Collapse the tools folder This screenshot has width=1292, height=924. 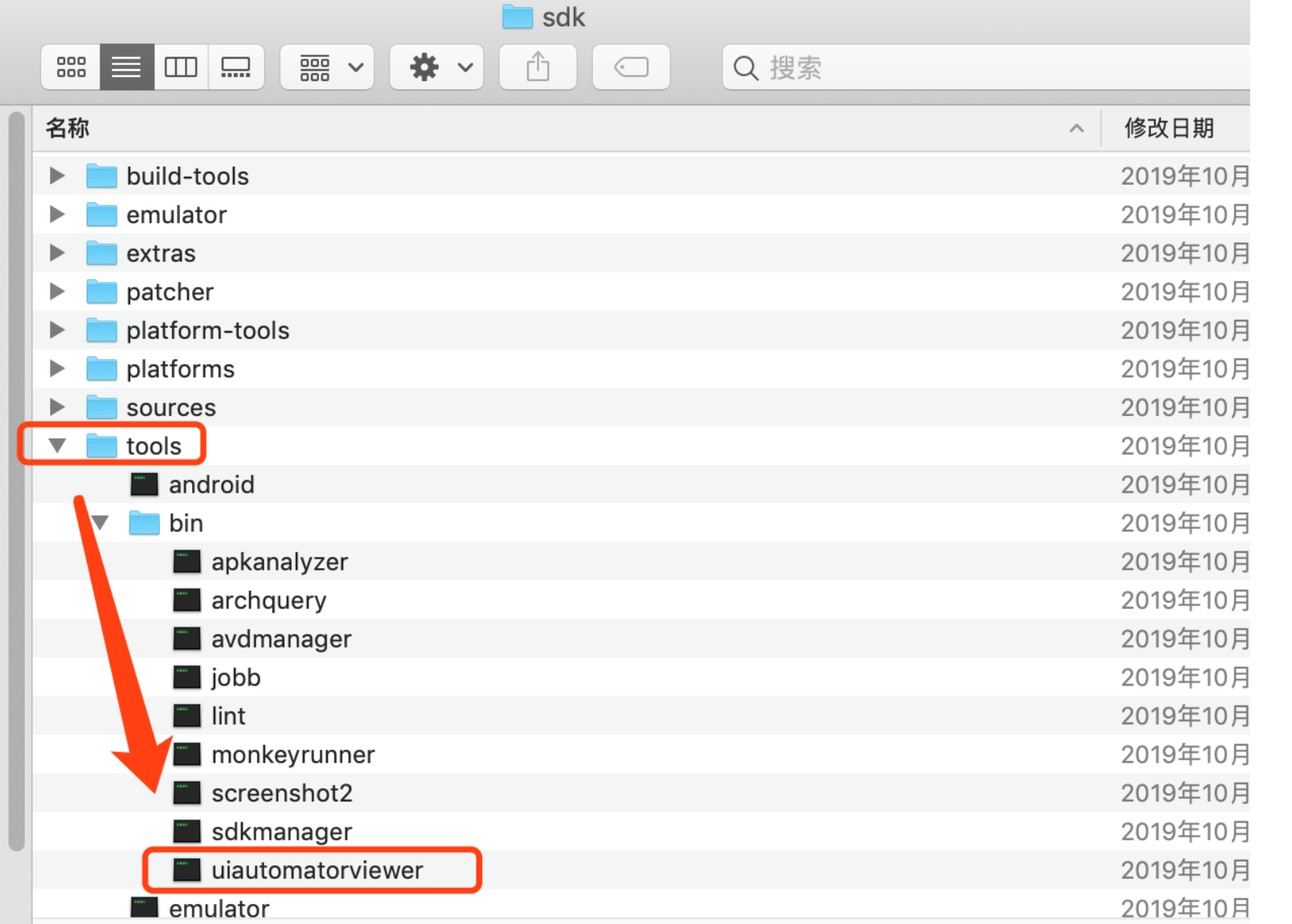(57, 446)
